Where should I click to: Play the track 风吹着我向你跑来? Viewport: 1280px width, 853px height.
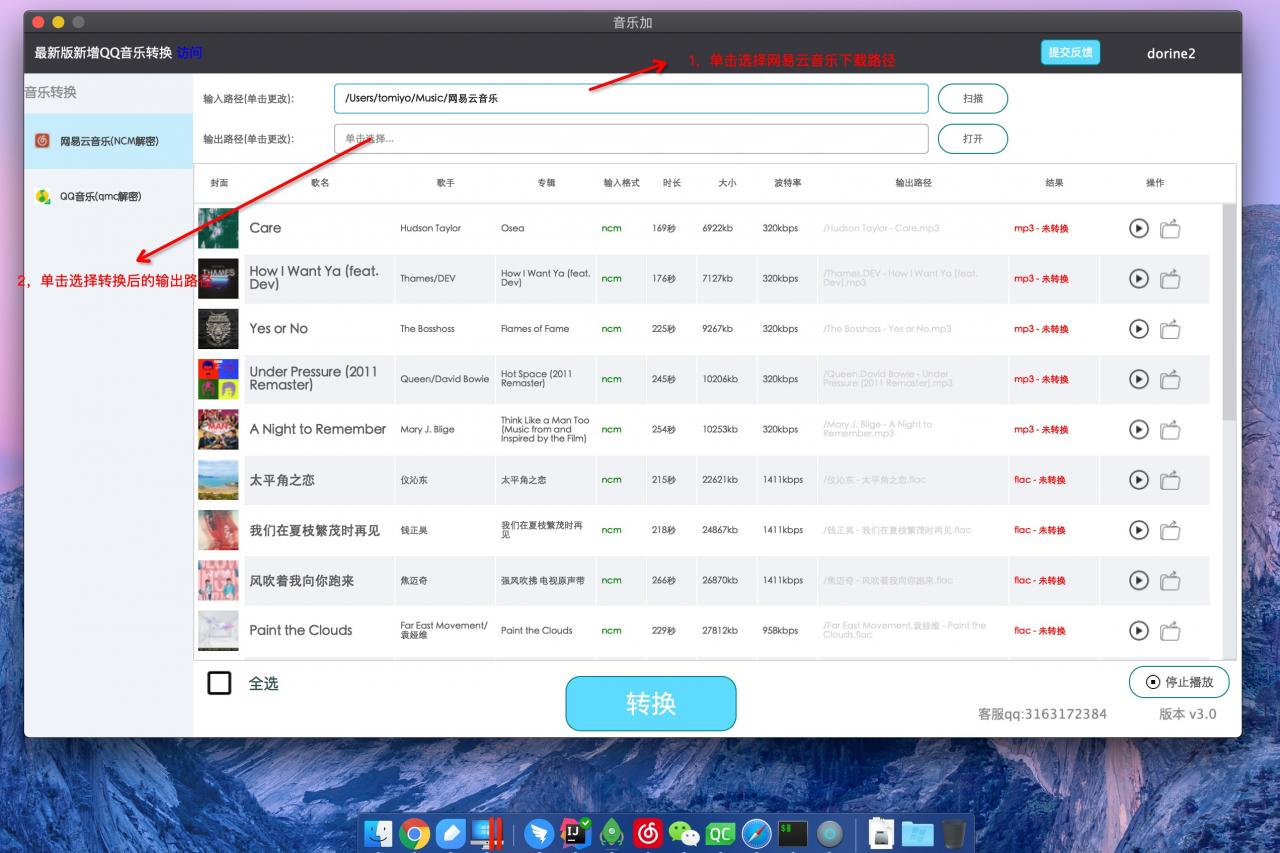pos(1138,580)
